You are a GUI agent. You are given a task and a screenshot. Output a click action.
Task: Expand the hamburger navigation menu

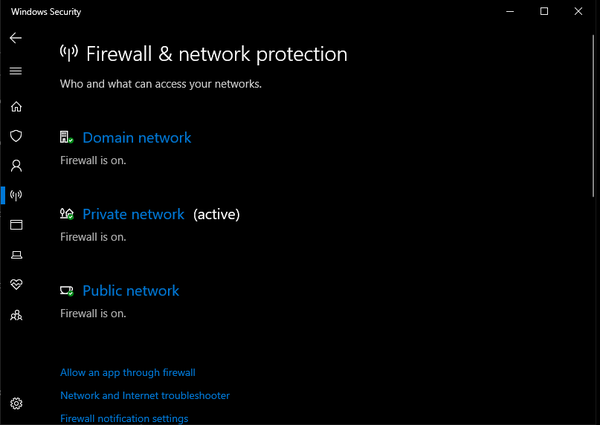pos(15,71)
